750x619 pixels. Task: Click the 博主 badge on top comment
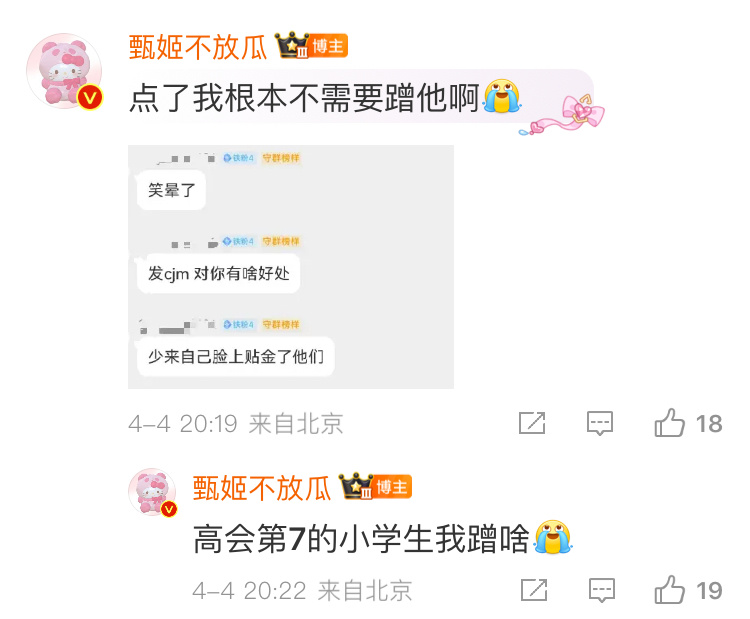click(x=328, y=46)
